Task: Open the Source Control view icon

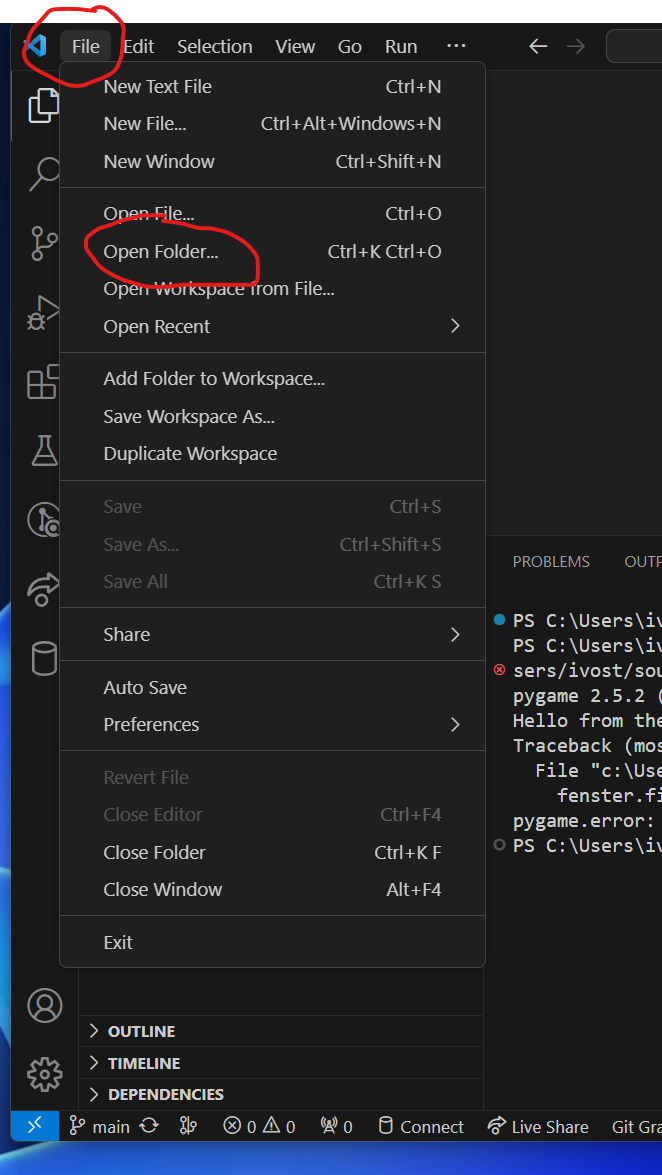Action: (x=43, y=242)
